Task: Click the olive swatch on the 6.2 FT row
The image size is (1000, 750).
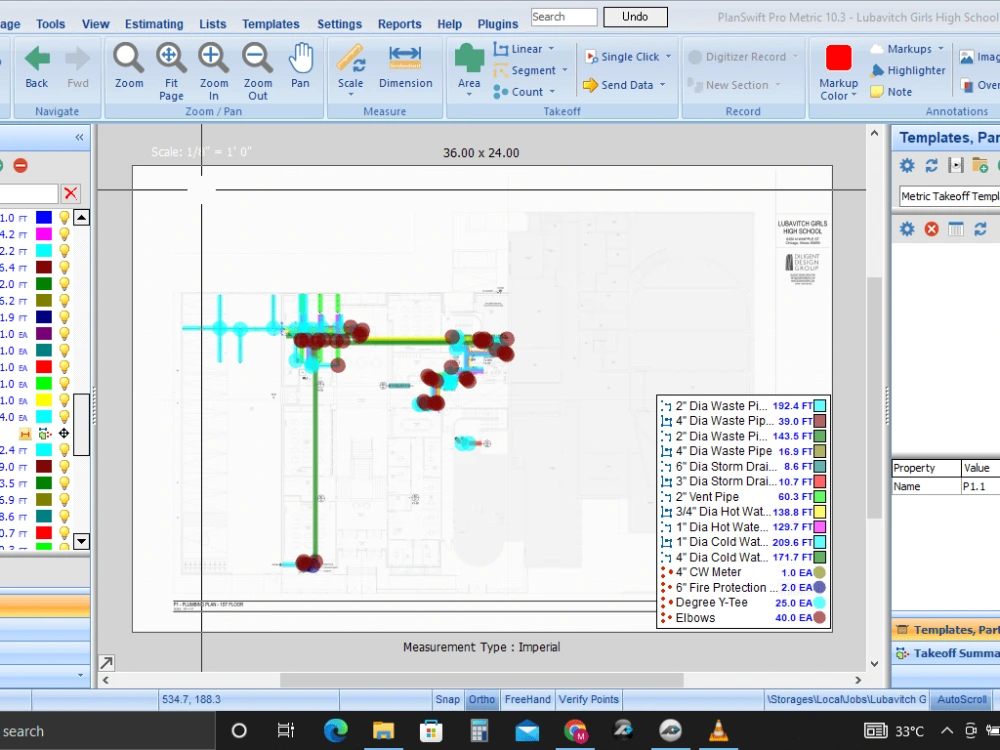Action: [44, 300]
